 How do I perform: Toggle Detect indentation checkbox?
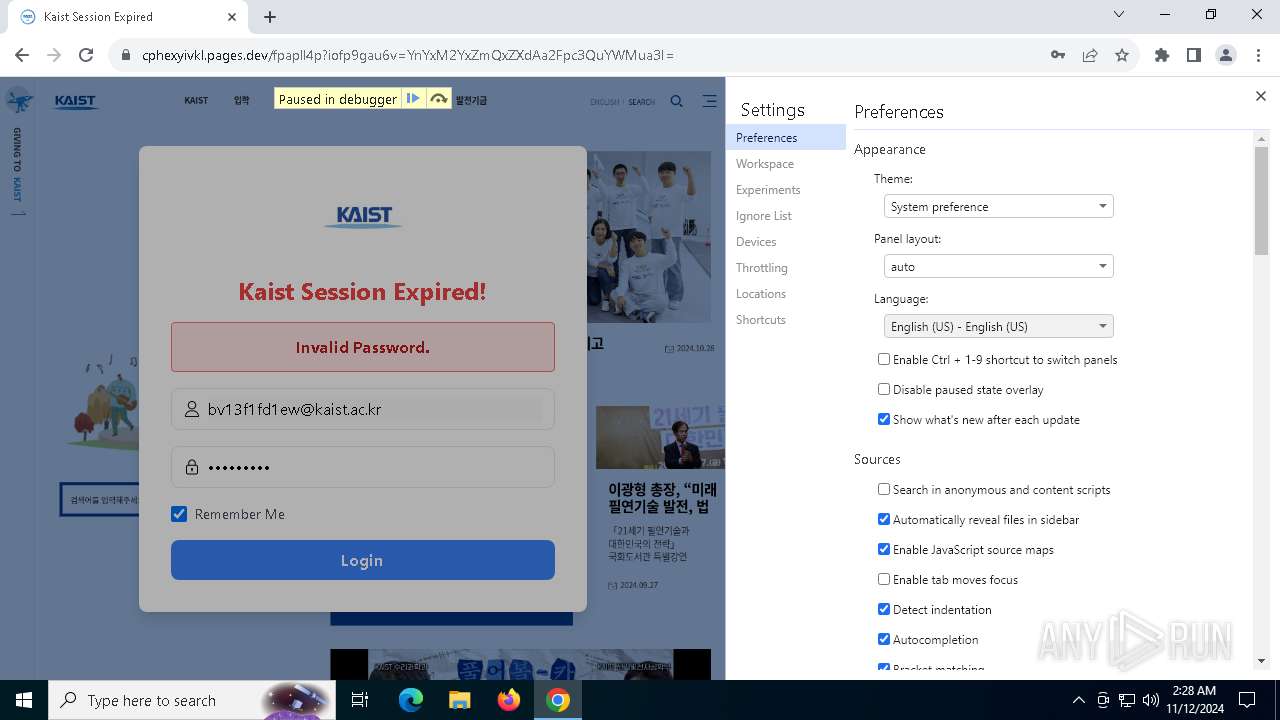click(x=884, y=609)
